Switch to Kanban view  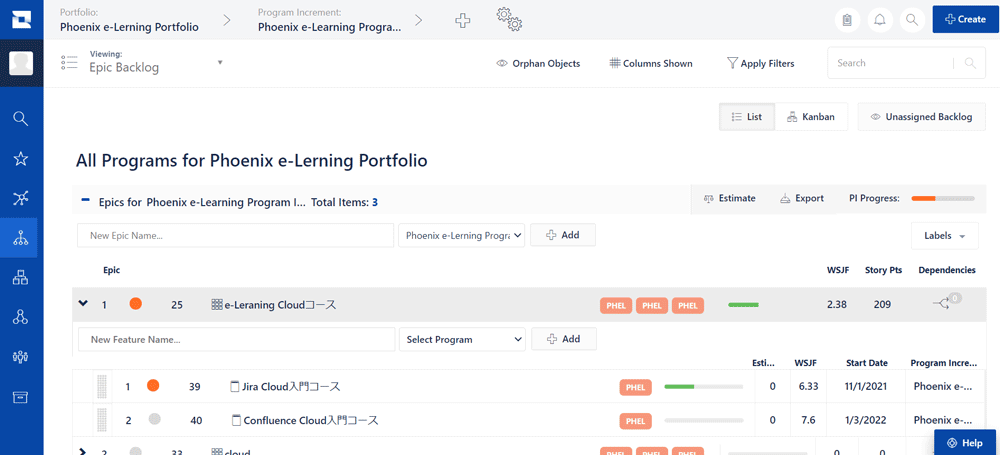pyautogui.click(x=811, y=117)
